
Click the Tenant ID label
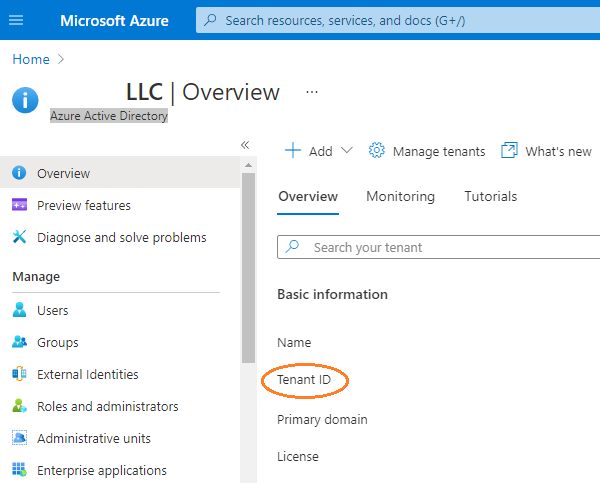point(304,380)
